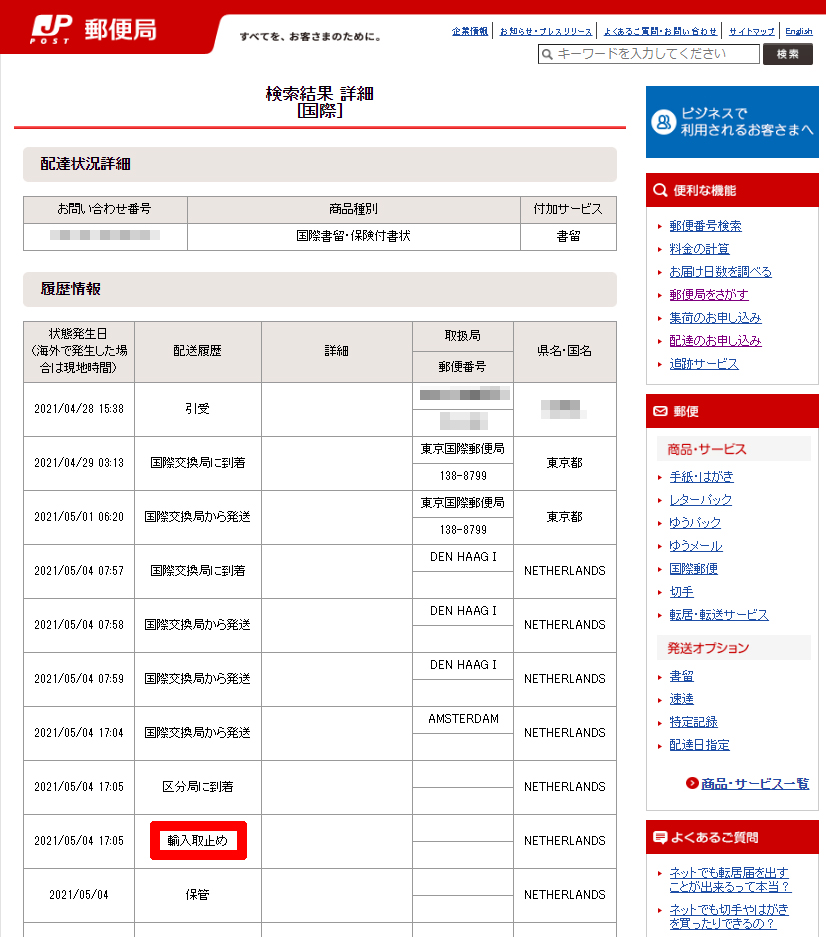
Task: Open お届け日数を調べる link
Action: pos(720,272)
